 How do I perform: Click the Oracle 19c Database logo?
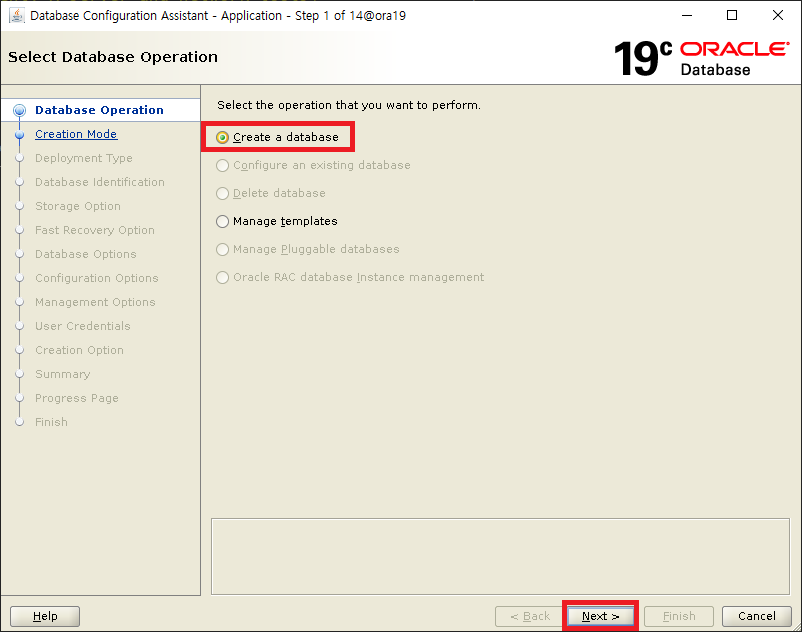click(x=701, y=58)
